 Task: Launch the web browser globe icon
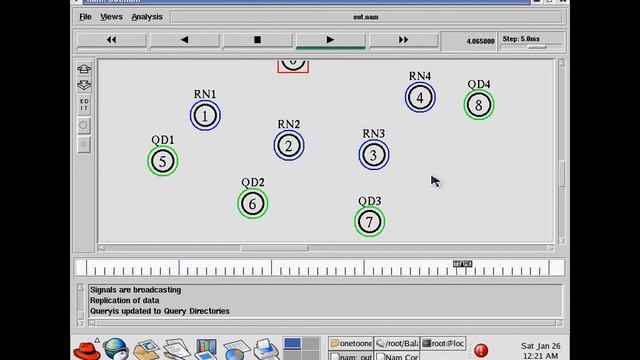[x=115, y=349]
